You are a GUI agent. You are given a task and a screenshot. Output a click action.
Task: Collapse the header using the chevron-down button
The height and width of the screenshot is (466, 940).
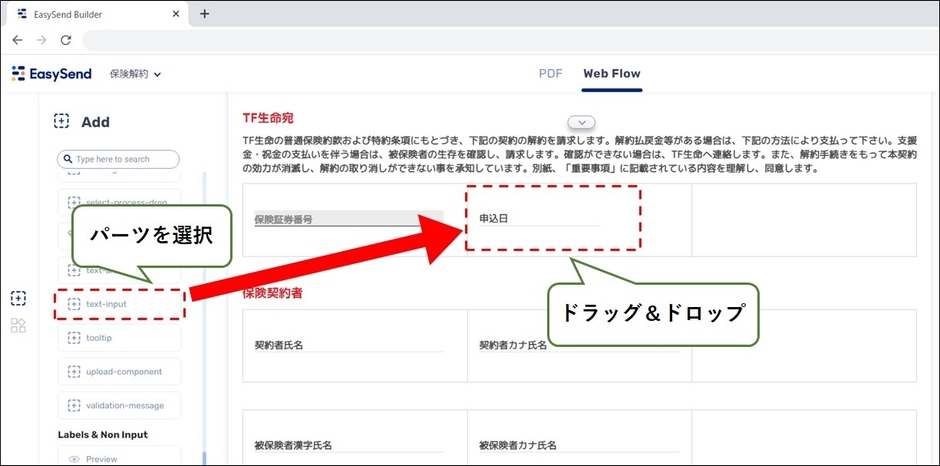click(582, 123)
